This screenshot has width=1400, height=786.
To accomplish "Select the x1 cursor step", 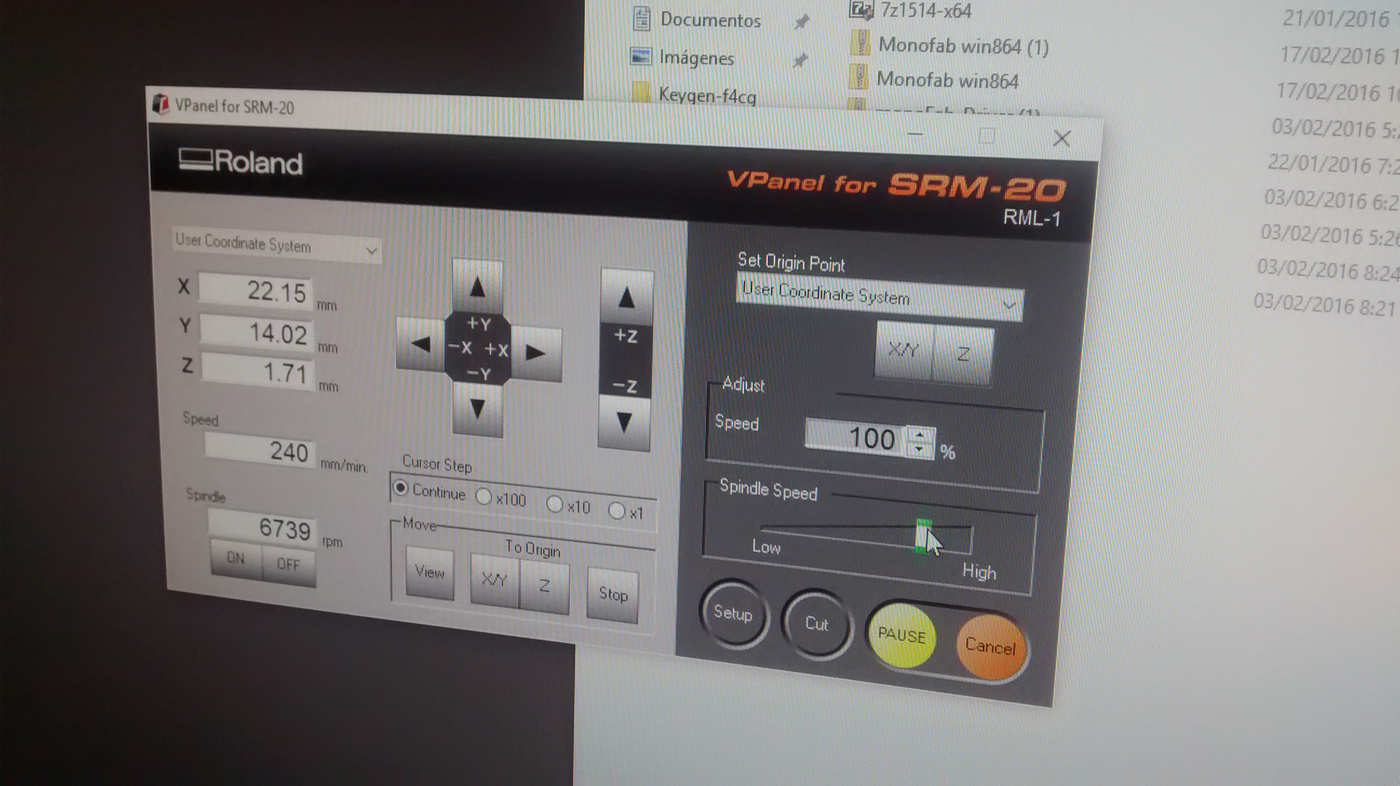I will click(x=626, y=511).
